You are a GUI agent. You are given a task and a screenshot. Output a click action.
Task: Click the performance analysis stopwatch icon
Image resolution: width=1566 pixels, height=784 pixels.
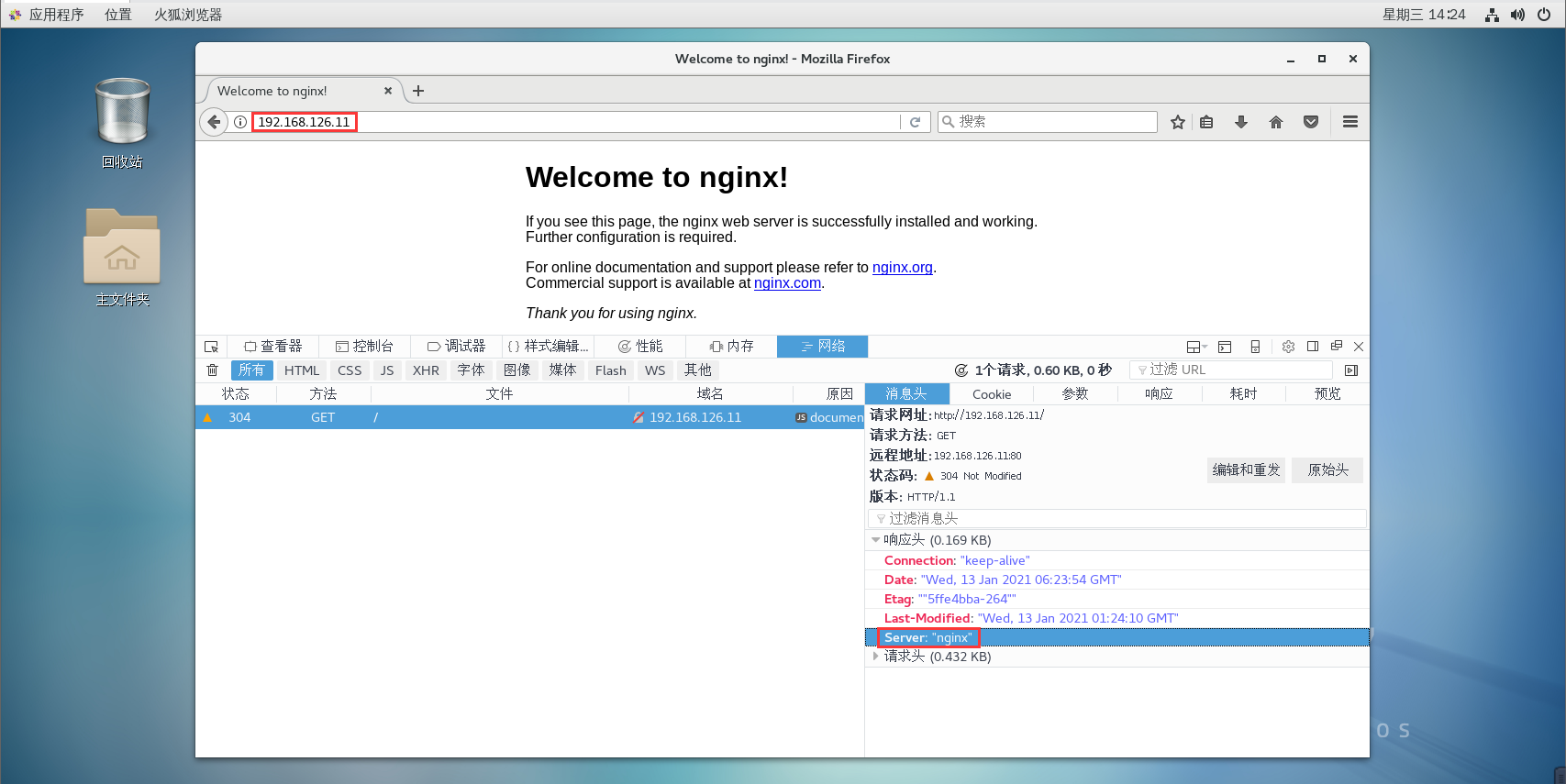pos(961,370)
